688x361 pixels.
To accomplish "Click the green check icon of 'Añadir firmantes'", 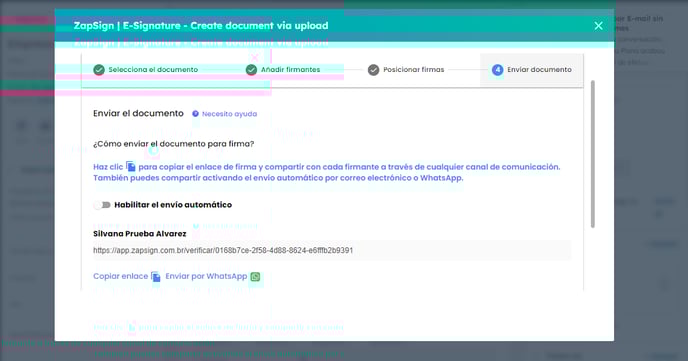I will [x=251, y=69].
